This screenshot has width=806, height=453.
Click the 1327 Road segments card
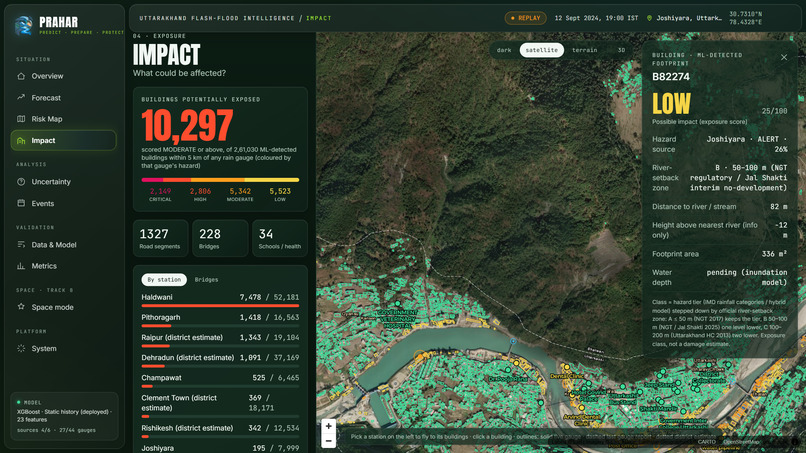(160, 239)
